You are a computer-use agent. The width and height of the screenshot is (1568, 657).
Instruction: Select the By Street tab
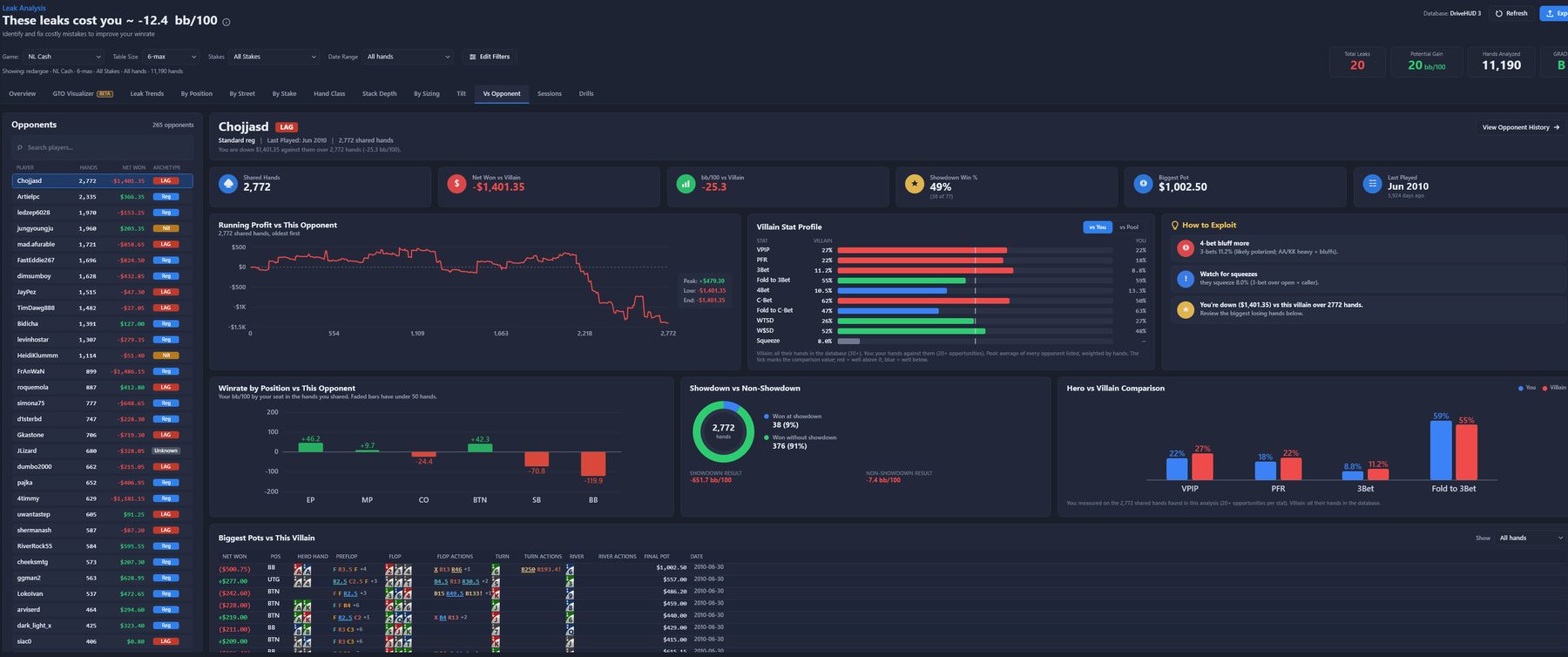click(242, 93)
